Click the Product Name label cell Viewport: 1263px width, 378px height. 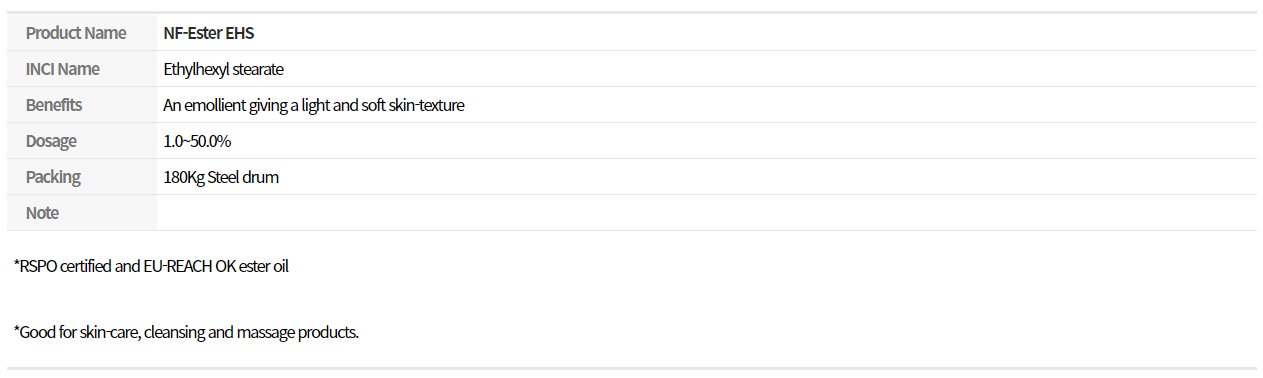82,33
